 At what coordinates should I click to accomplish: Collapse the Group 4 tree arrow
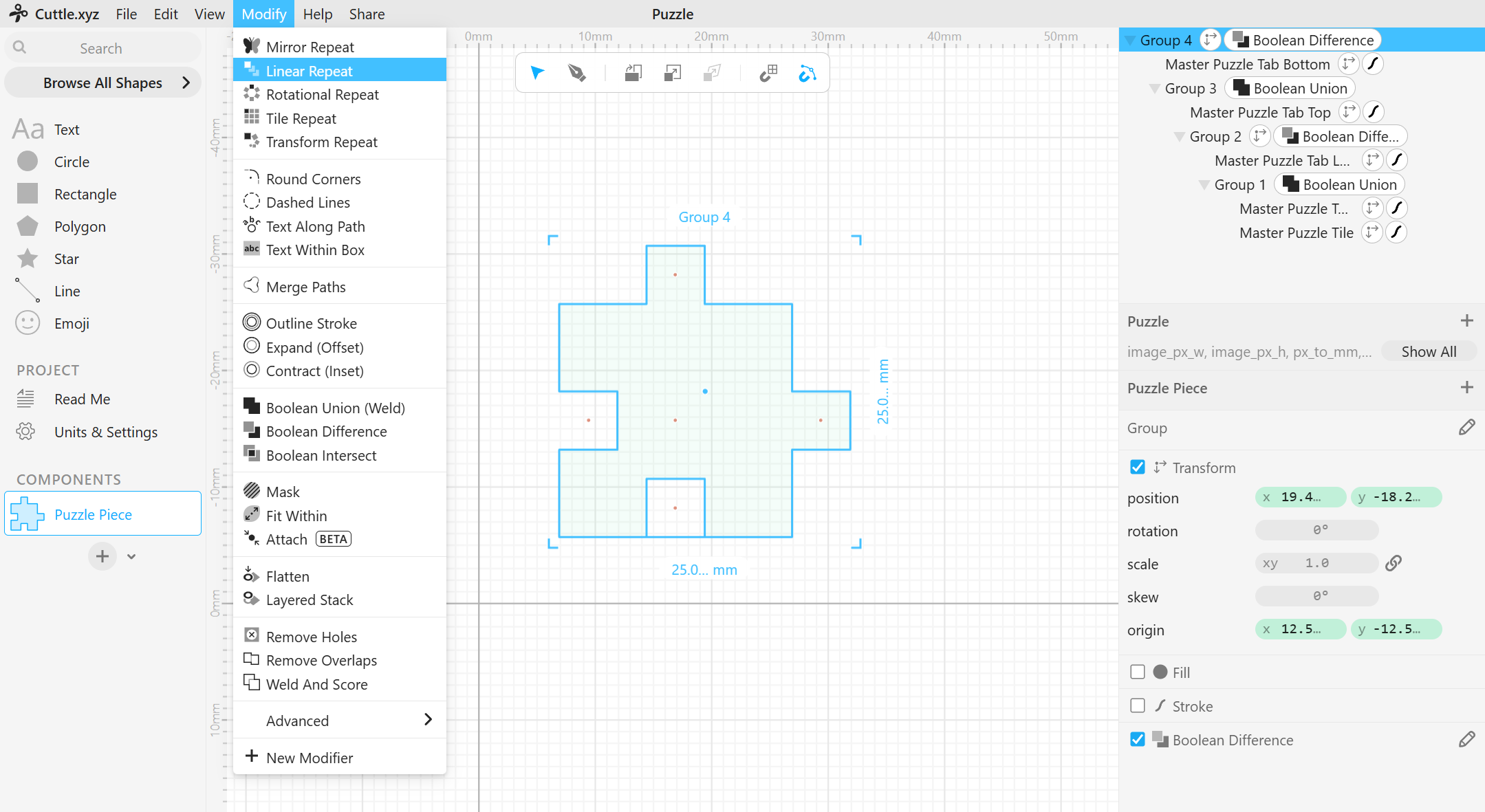1130,41
